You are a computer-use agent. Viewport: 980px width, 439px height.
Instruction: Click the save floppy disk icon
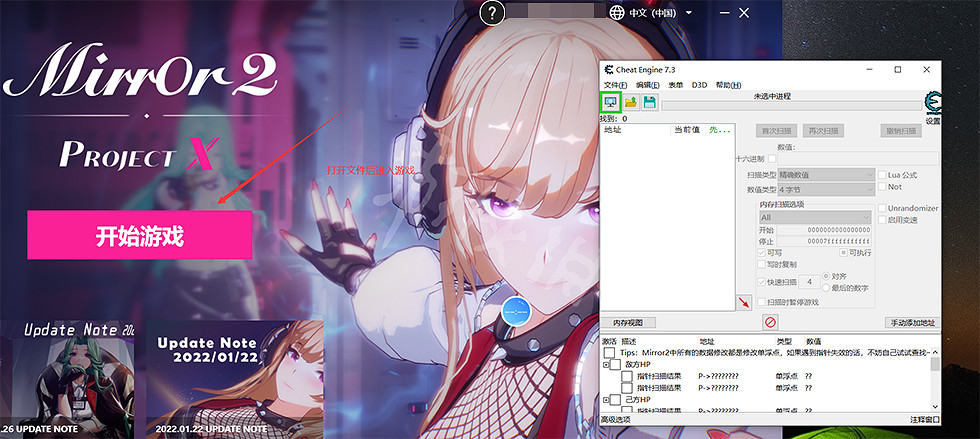[x=649, y=102]
